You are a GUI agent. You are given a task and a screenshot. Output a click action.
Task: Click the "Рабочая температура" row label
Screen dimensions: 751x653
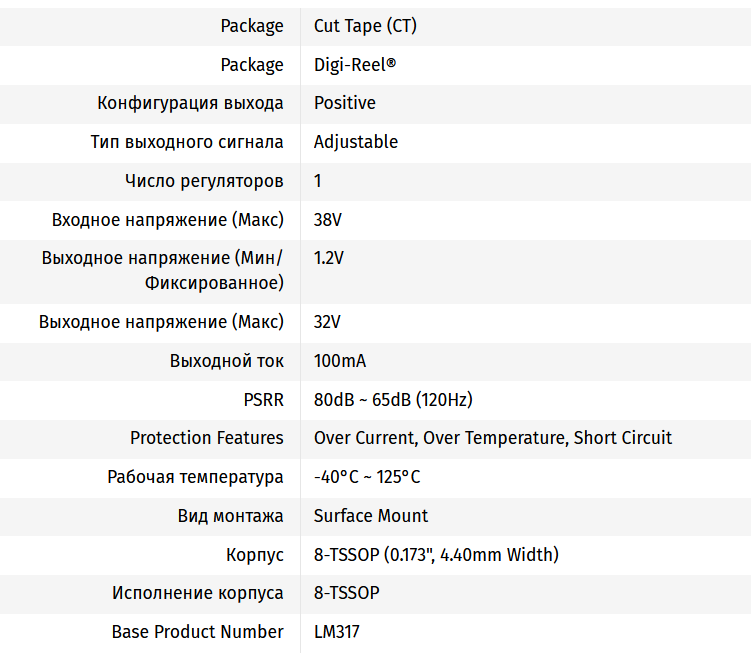(x=196, y=477)
